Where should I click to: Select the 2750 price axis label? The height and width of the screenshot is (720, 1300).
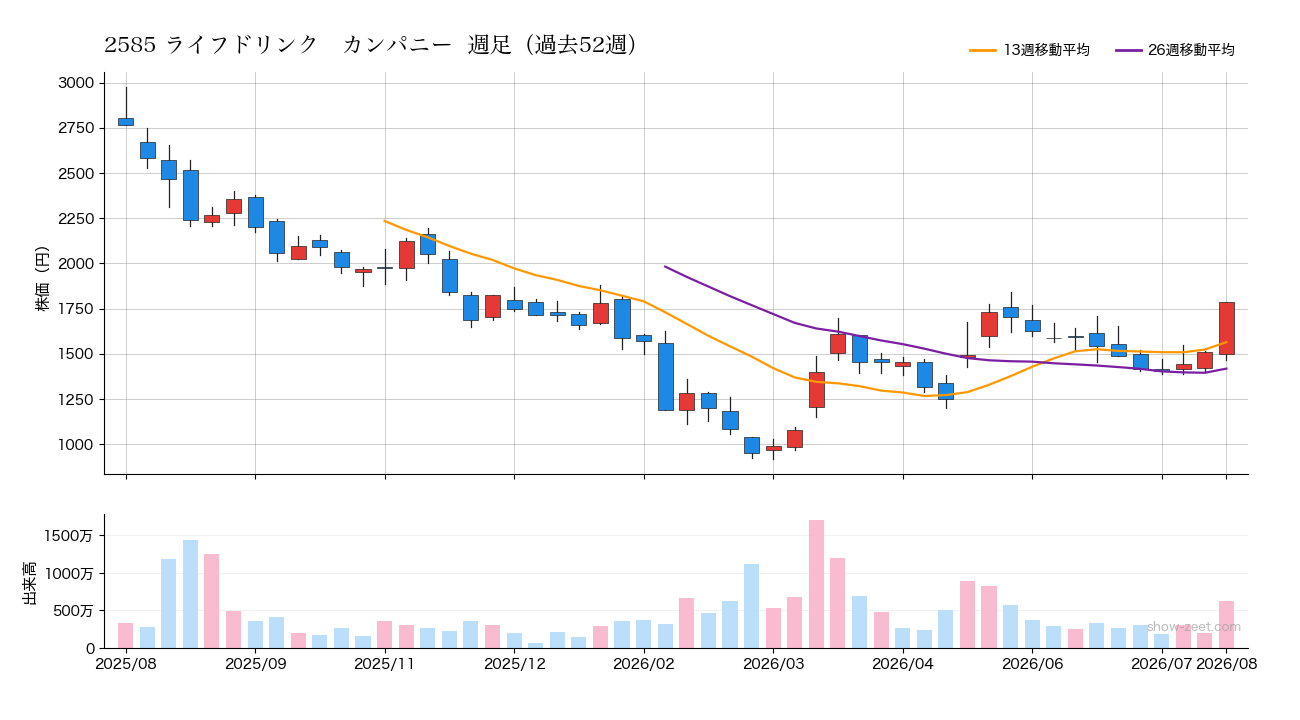(x=76, y=128)
